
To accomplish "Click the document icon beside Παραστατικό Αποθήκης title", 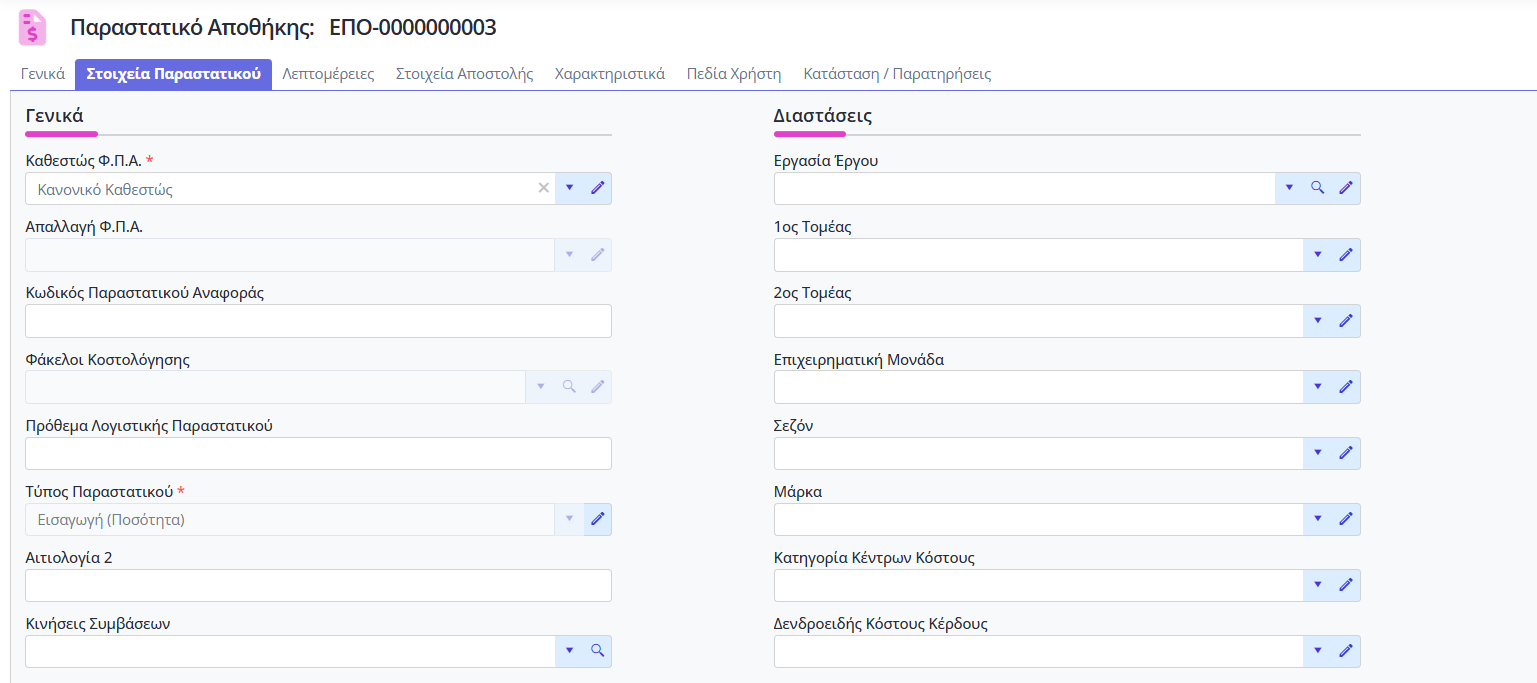I will pos(34,28).
